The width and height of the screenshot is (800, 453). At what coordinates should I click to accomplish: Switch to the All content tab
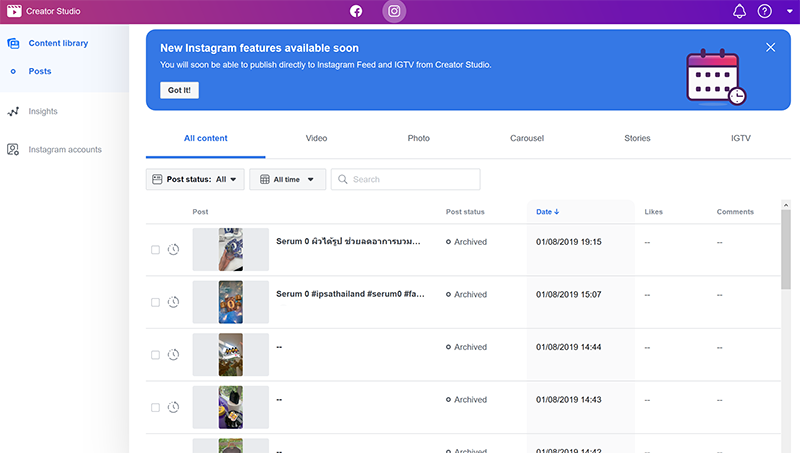206,138
